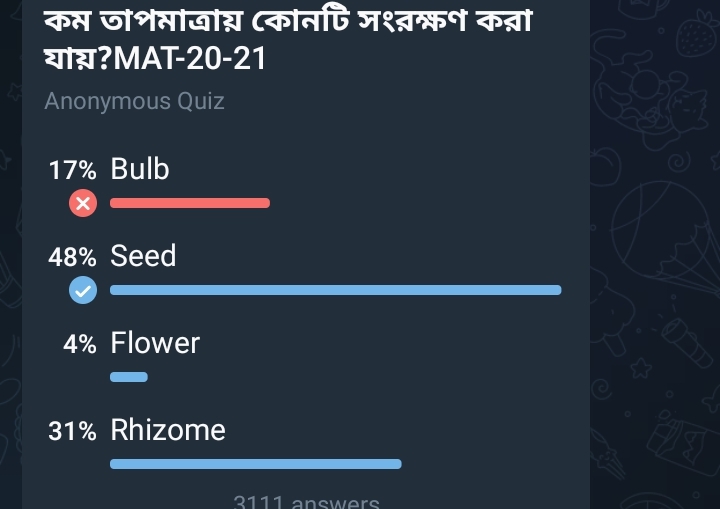Choose the Flower answer option

(155, 344)
